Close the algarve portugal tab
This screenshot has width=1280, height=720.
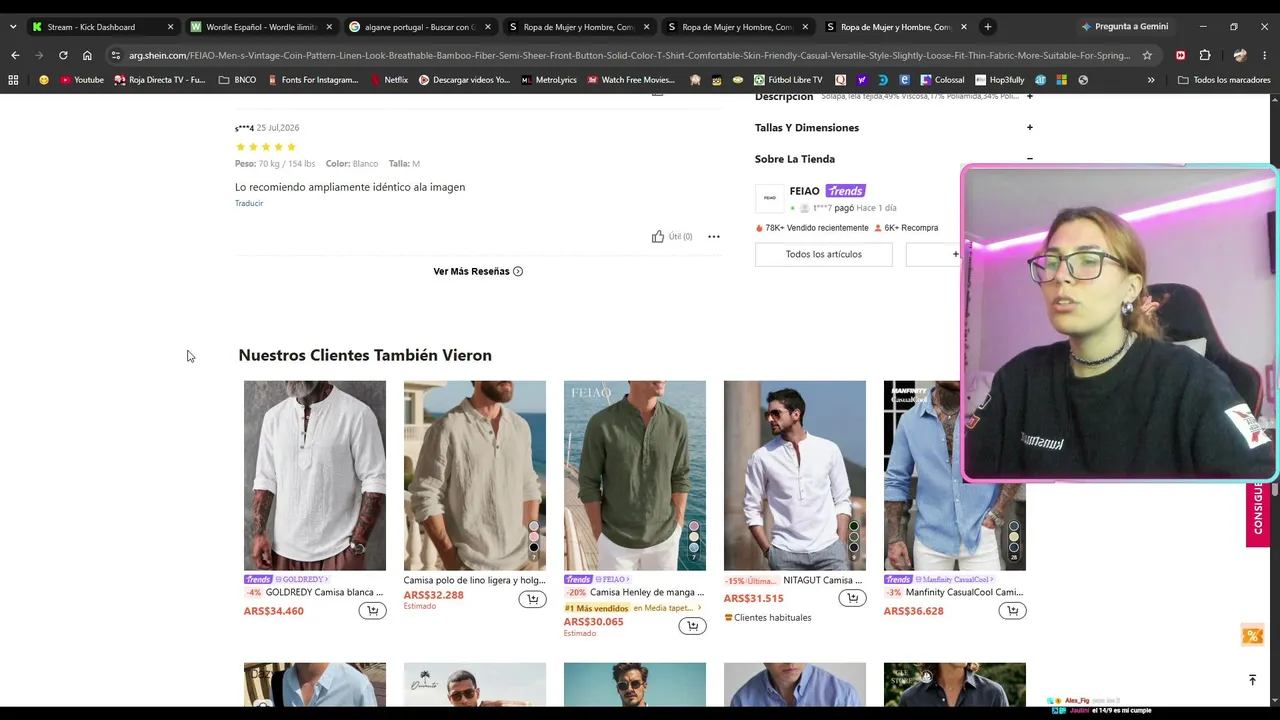click(x=487, y=27)
